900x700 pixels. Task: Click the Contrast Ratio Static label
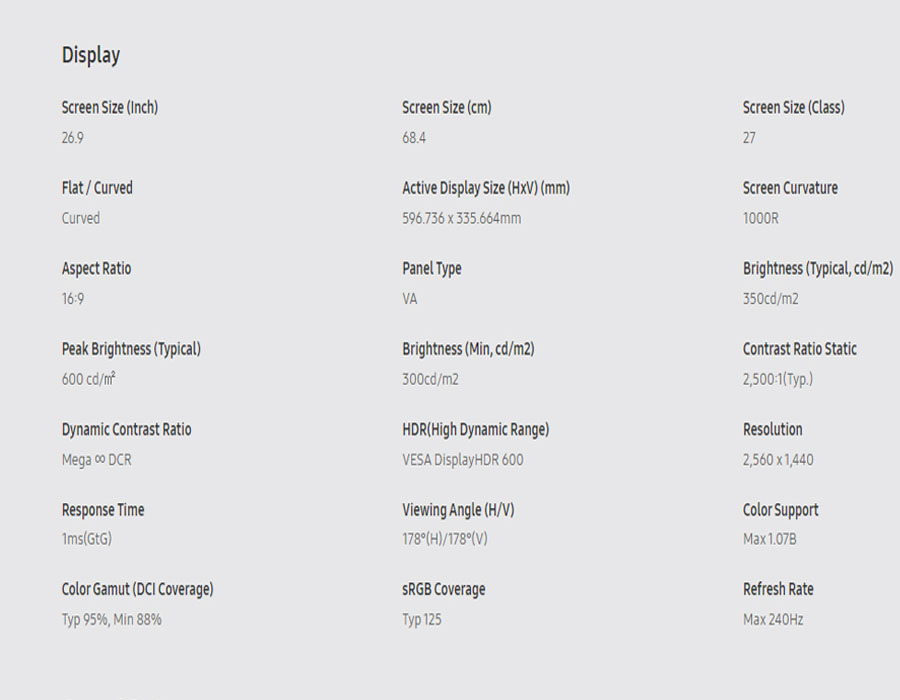[x=799, y=349]
